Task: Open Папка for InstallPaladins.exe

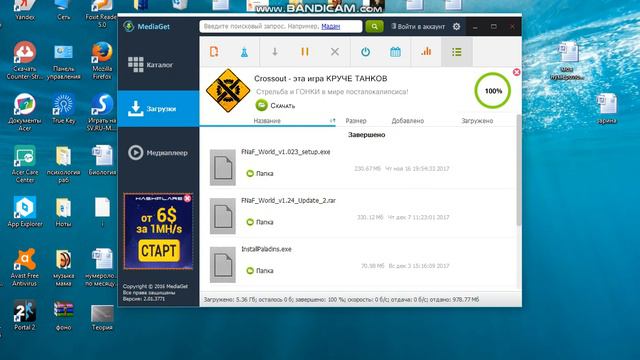Action: coord(260,271)
